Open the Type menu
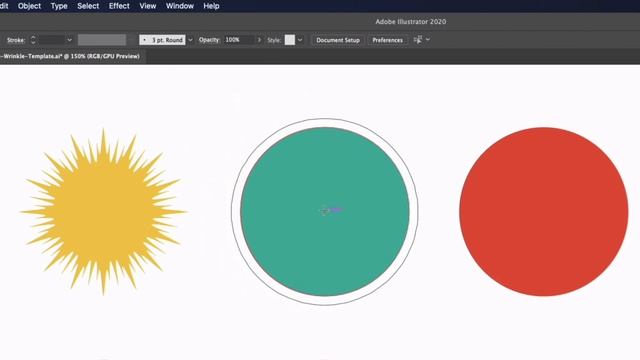 pyautogui.click(x=59, y=6)
